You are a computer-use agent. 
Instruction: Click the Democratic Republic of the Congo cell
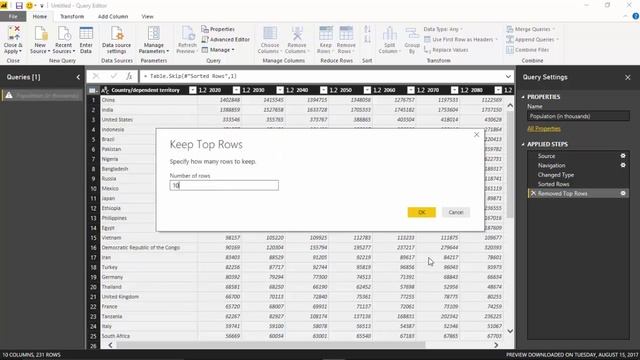click(149, 247)
